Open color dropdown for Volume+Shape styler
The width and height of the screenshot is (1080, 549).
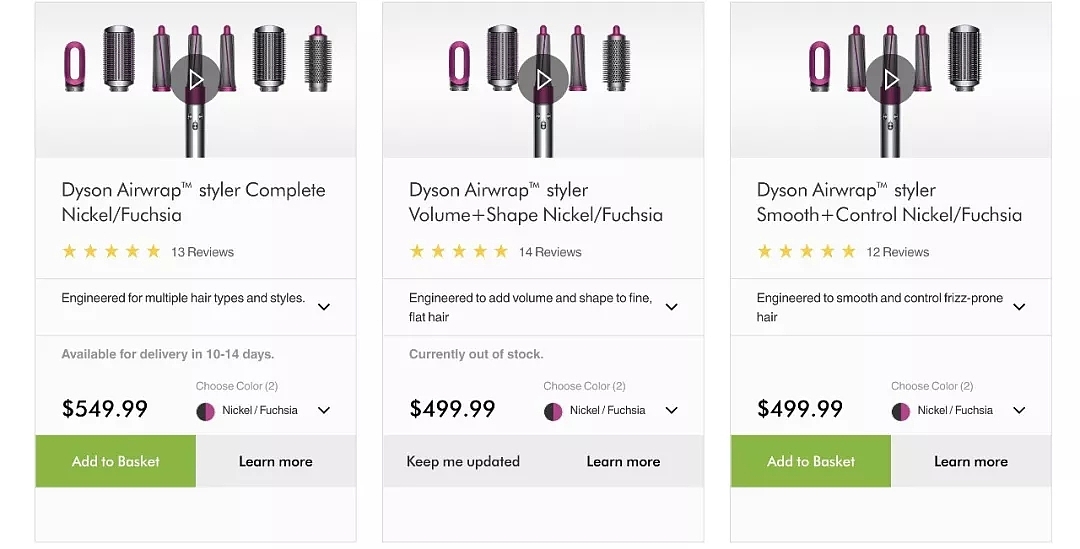pos(672,410)
